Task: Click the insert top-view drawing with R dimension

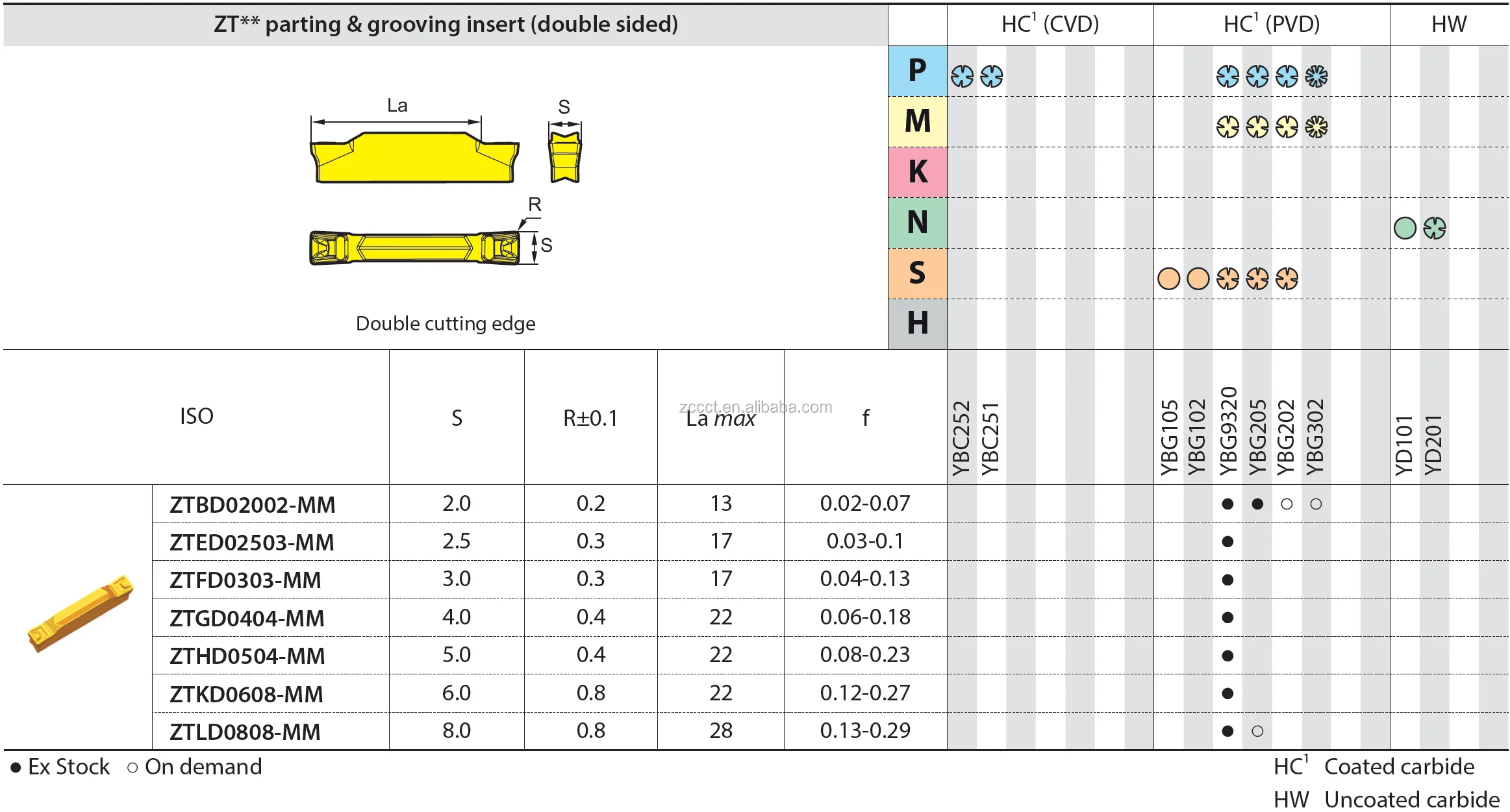Action: [414, 248]
